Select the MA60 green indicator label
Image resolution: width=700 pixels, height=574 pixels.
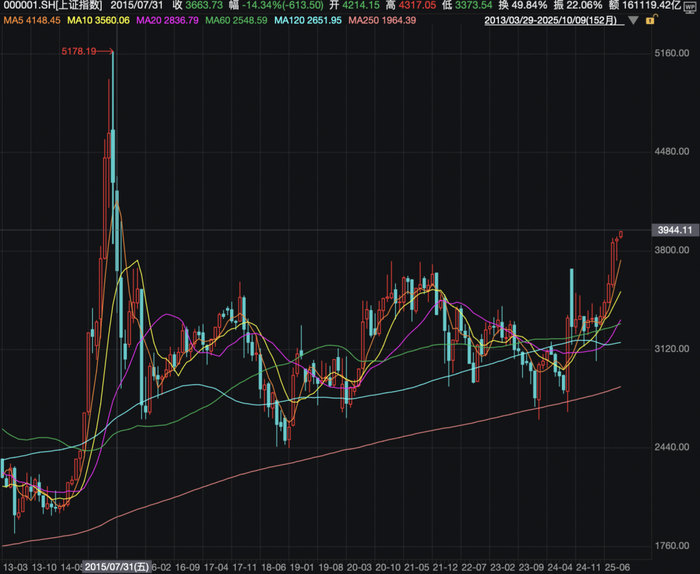coord(236,21)
